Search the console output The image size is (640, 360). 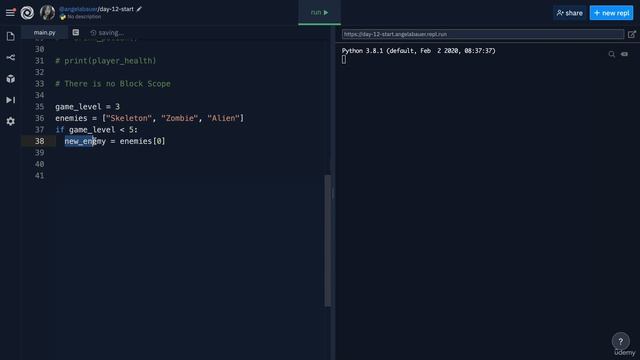(611, 54)
